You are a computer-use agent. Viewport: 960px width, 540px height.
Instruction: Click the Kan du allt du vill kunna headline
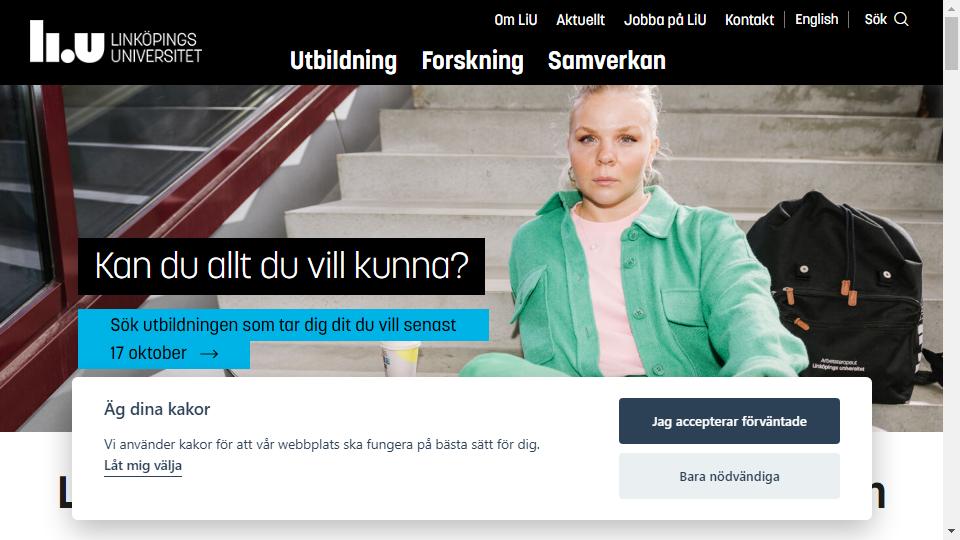(x=282, y=266)
